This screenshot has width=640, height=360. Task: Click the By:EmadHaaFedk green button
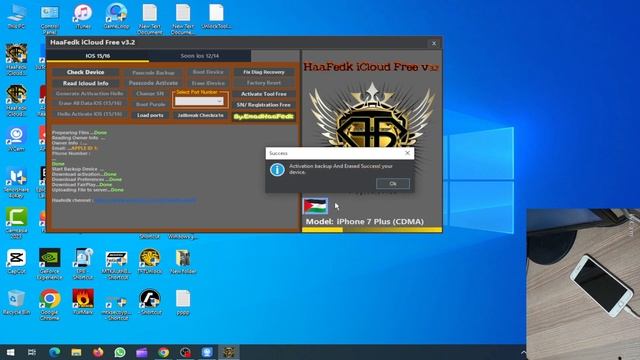tap(264, 116)
